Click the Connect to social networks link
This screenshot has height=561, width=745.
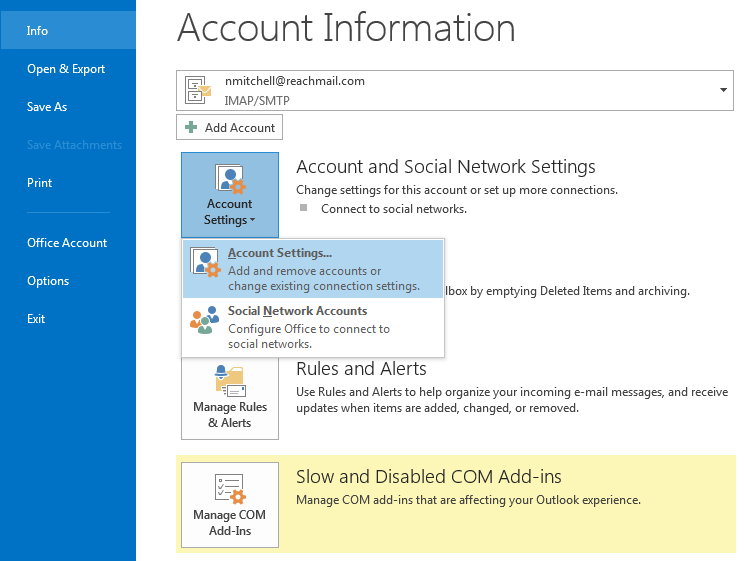(394, 209)
